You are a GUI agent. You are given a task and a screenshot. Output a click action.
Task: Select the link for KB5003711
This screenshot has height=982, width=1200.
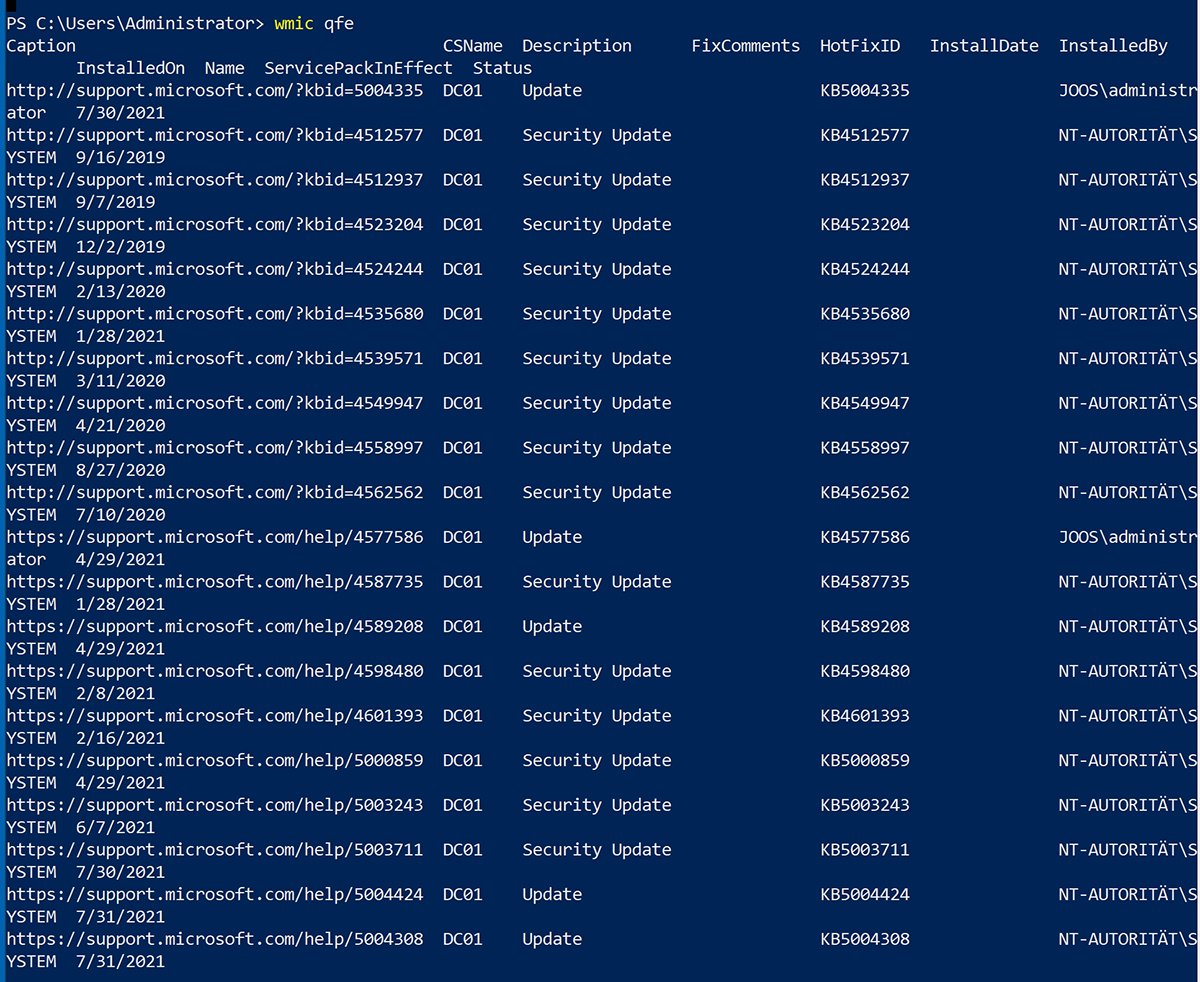(215, 849)
